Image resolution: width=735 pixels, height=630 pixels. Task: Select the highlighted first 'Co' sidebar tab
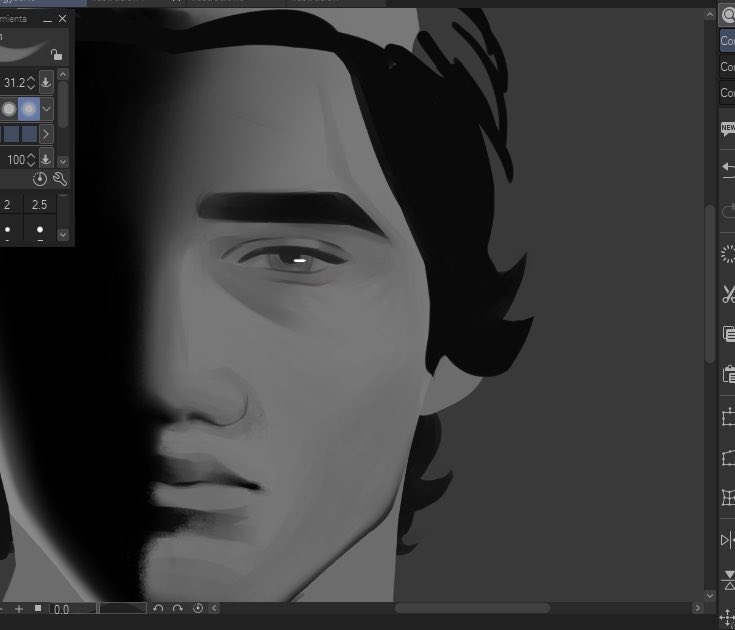728,41
